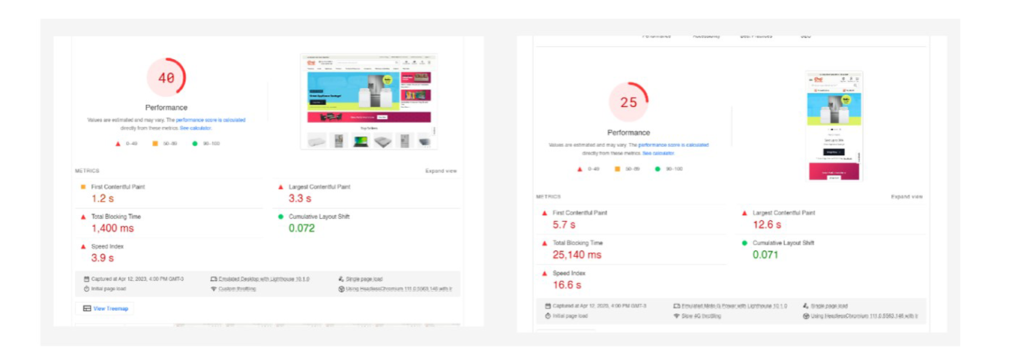Follow 'performance score is calculated' link under score 40
Screen dimensions: 1024x364
click(210, 120)
